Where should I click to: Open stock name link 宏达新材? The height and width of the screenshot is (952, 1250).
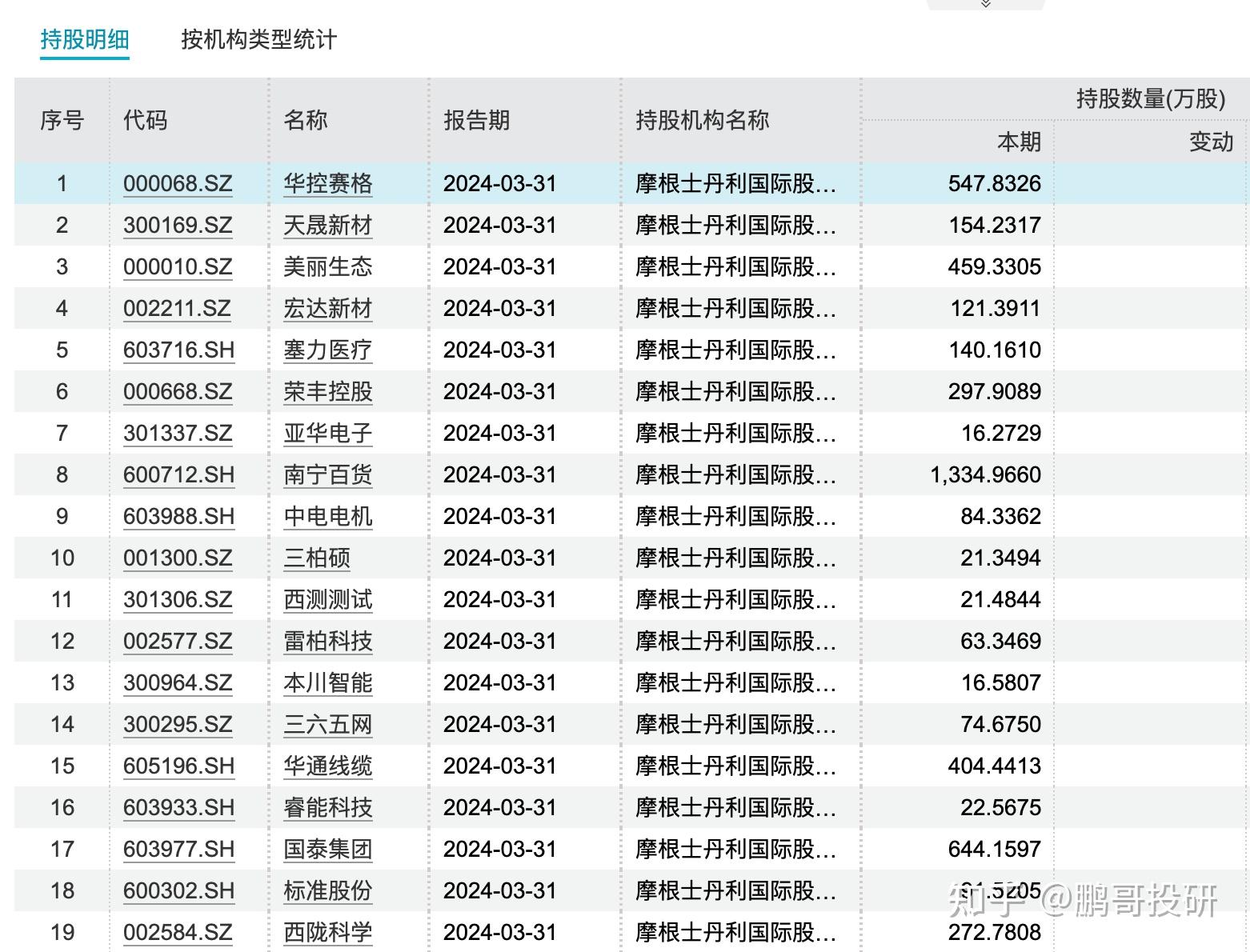[x=328, y=308]
